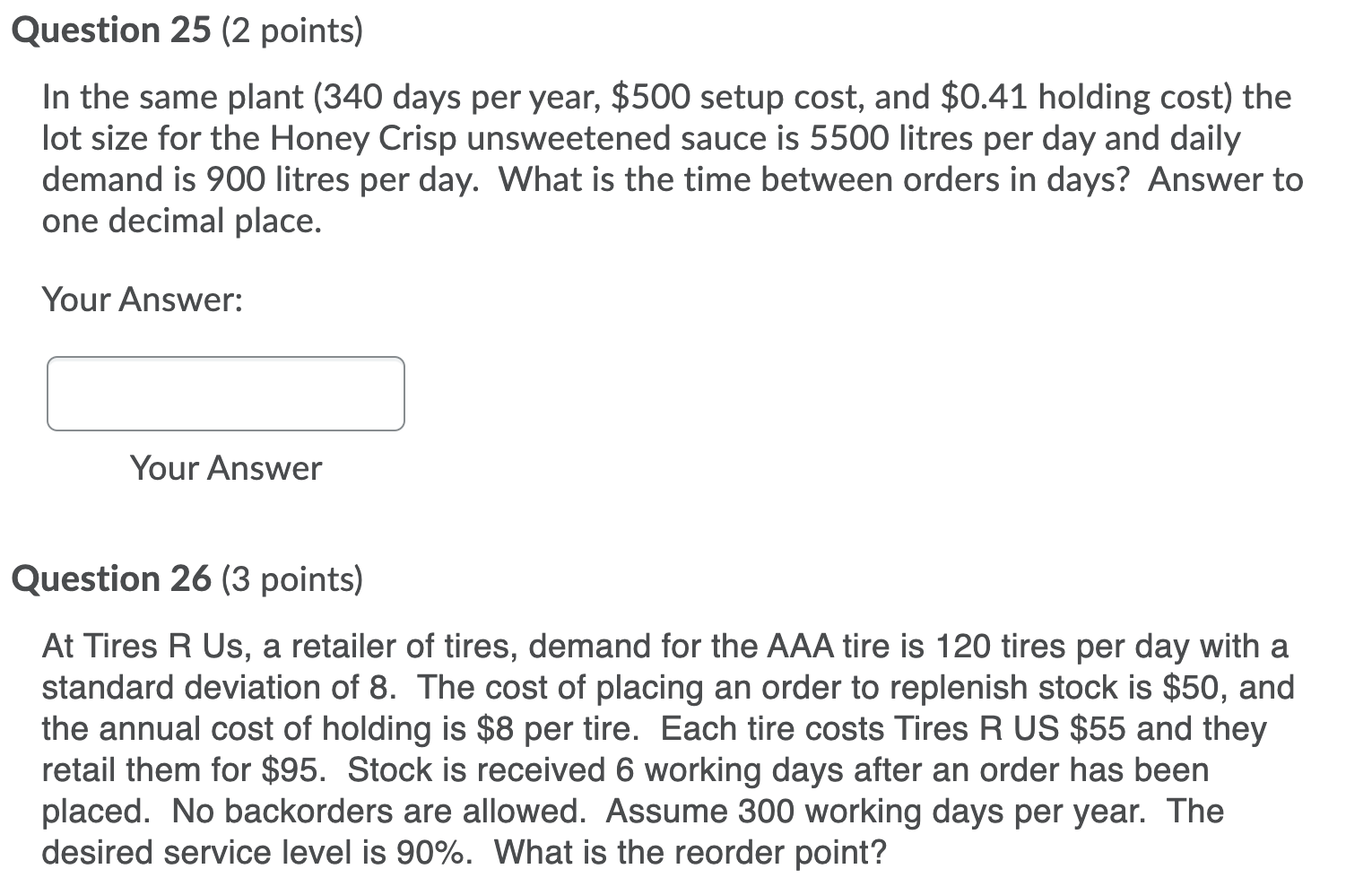The width and height of the screenshot is (1372, 895).
Task: Click the border of the answer entry box
Action: point(224,359)
